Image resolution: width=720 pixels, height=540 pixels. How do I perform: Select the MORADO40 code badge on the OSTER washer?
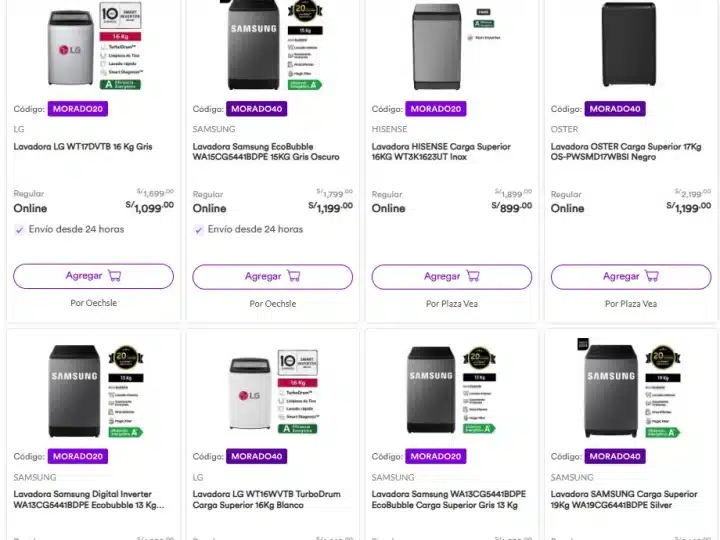615,109
